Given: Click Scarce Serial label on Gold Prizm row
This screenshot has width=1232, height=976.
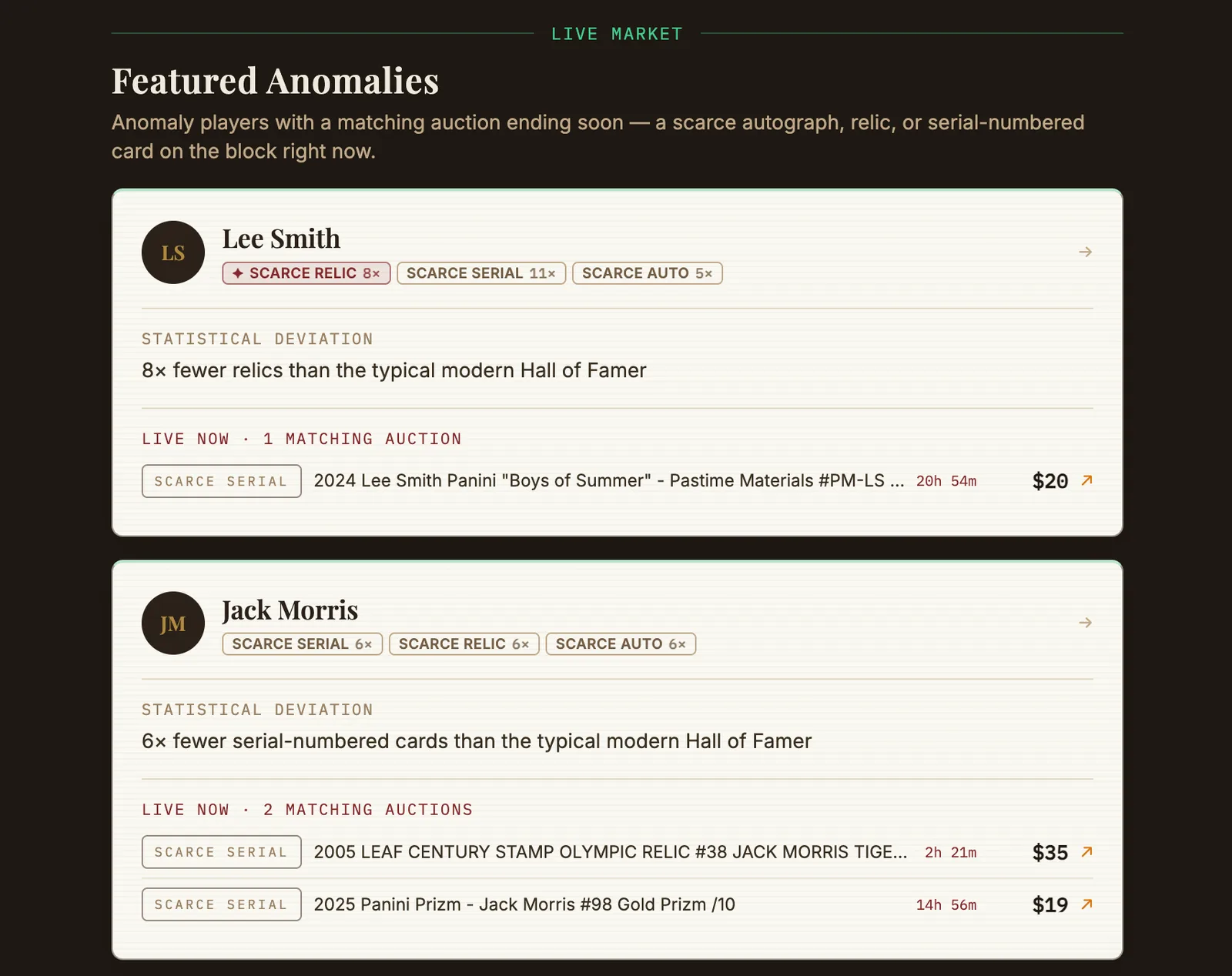Looking at the screenshot, I should pyautogui.click(x=222, y=904).
